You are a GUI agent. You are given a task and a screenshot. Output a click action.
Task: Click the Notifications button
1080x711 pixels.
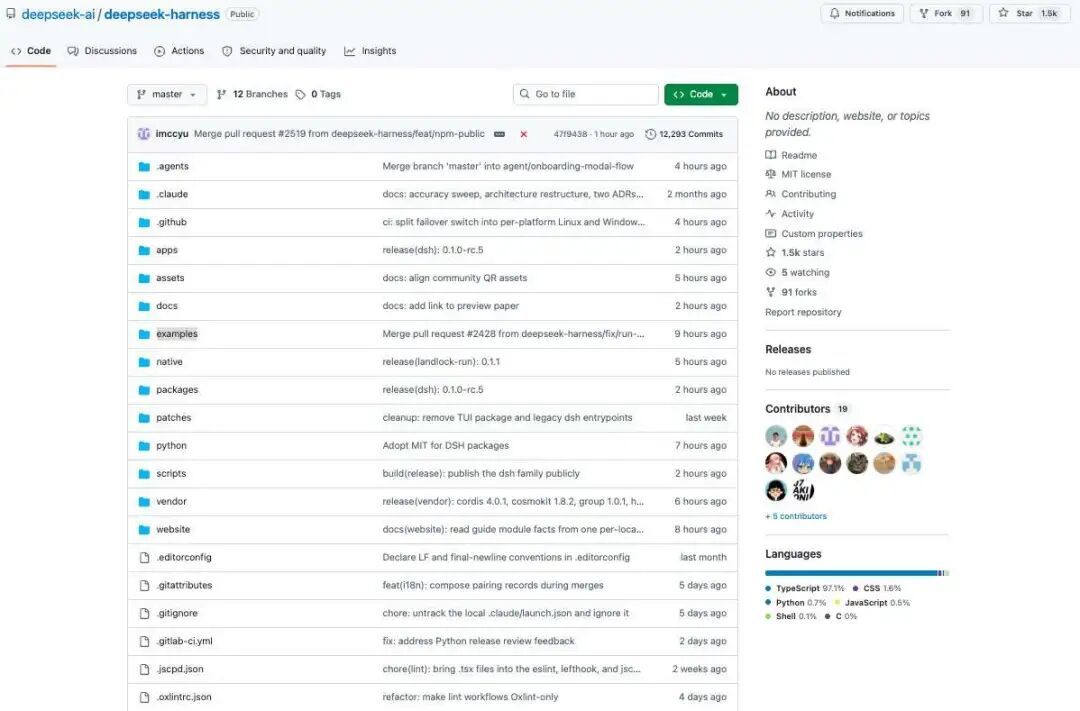pyautogui.click(x=862, y=13)
